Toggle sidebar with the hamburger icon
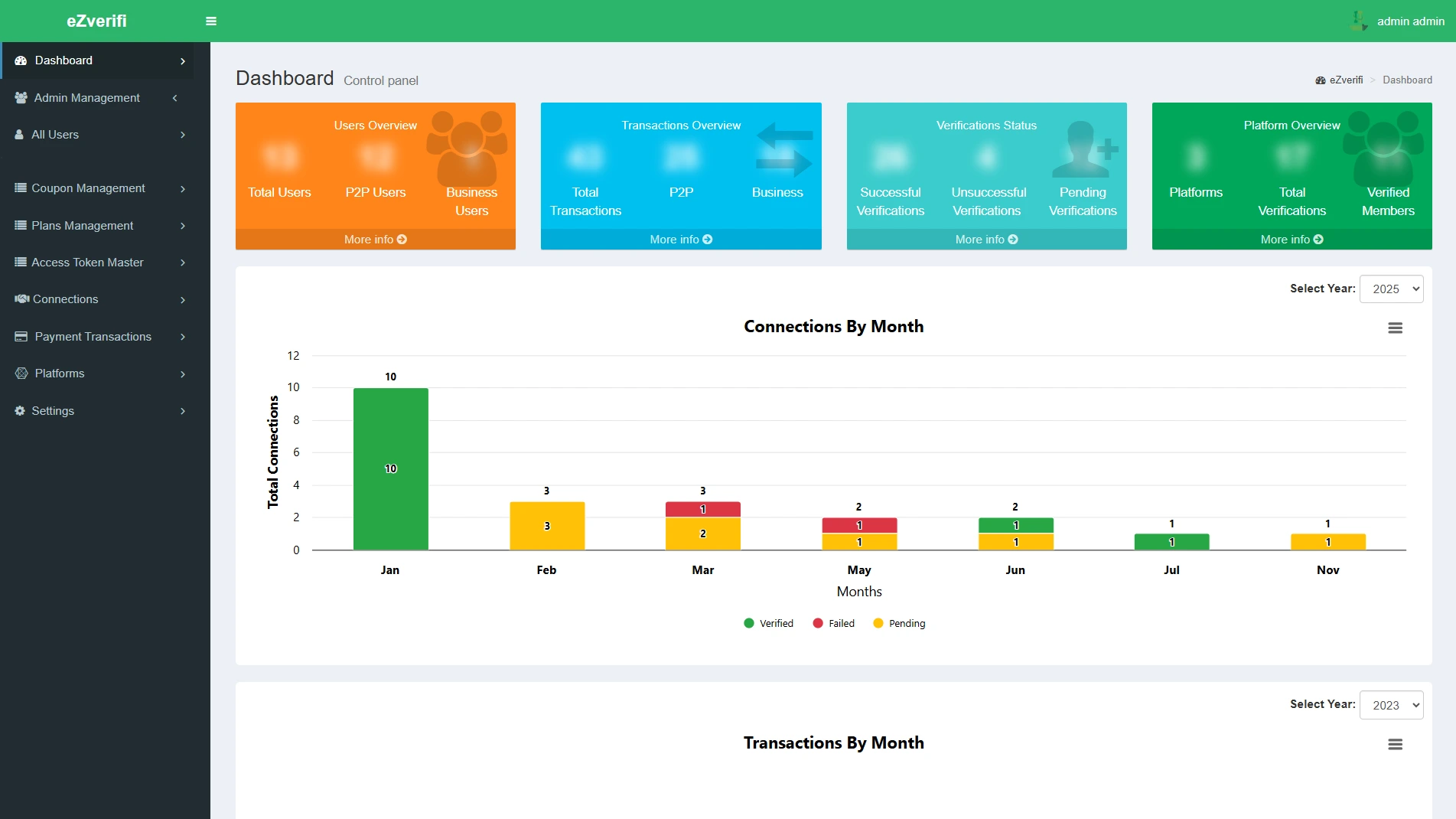Screen dimensions: 1456x819 (x=211, y=21)
